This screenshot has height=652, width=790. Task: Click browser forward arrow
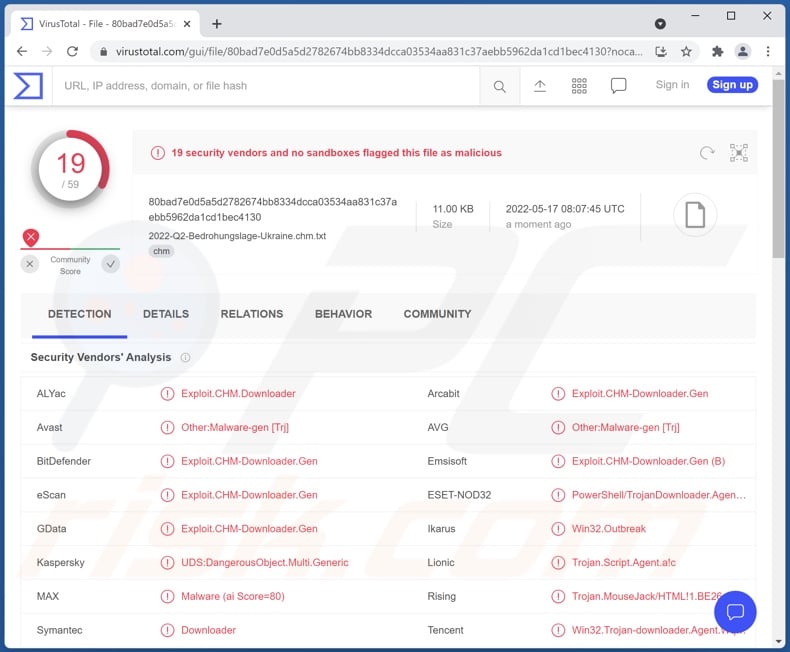tap(47, 51)
